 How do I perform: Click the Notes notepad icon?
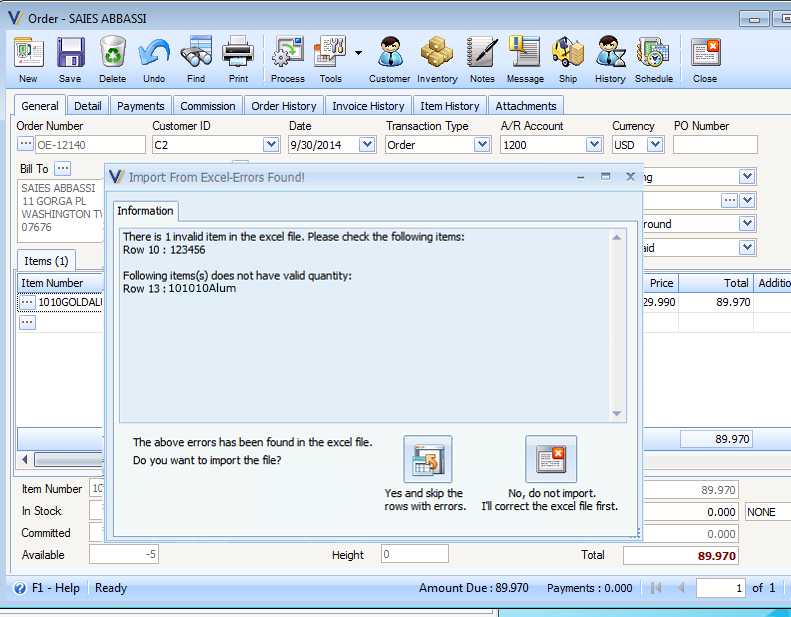[x=482, y=52]
